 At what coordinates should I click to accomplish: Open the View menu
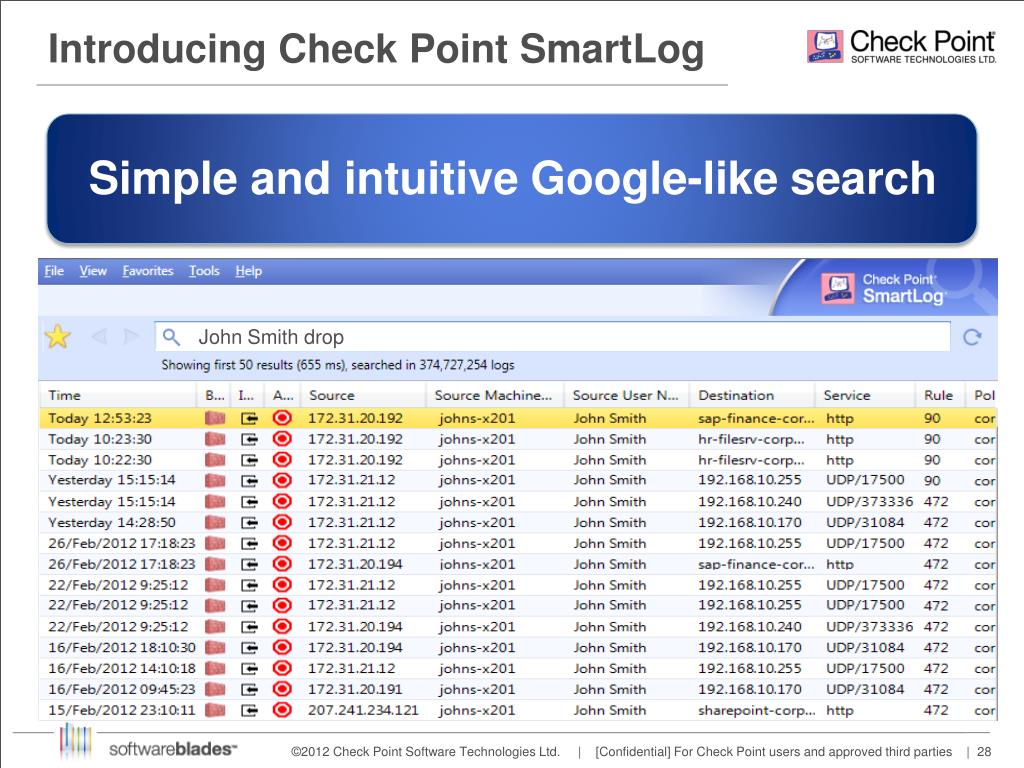pos(93,271)
